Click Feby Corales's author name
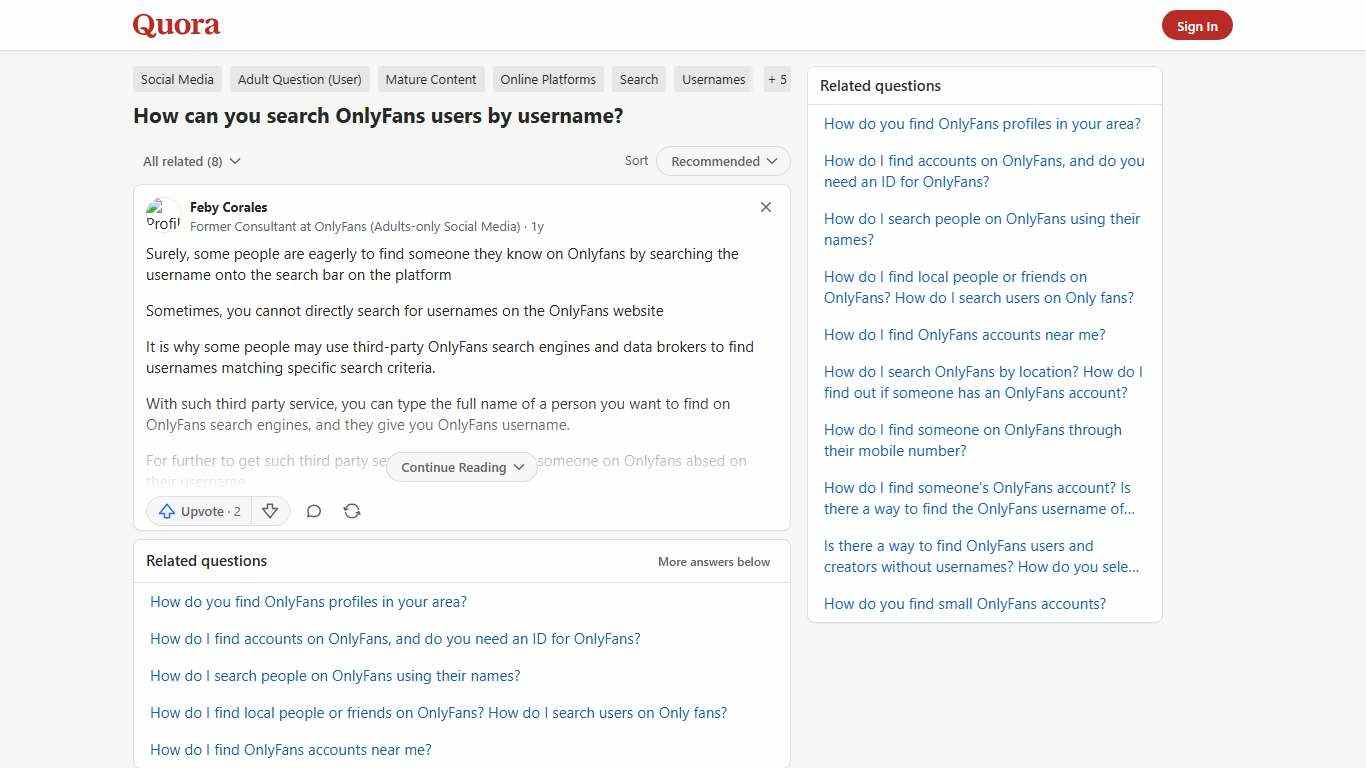This screenshot has width=1366, height=768. pyautogui.click(x=228, y=207)
